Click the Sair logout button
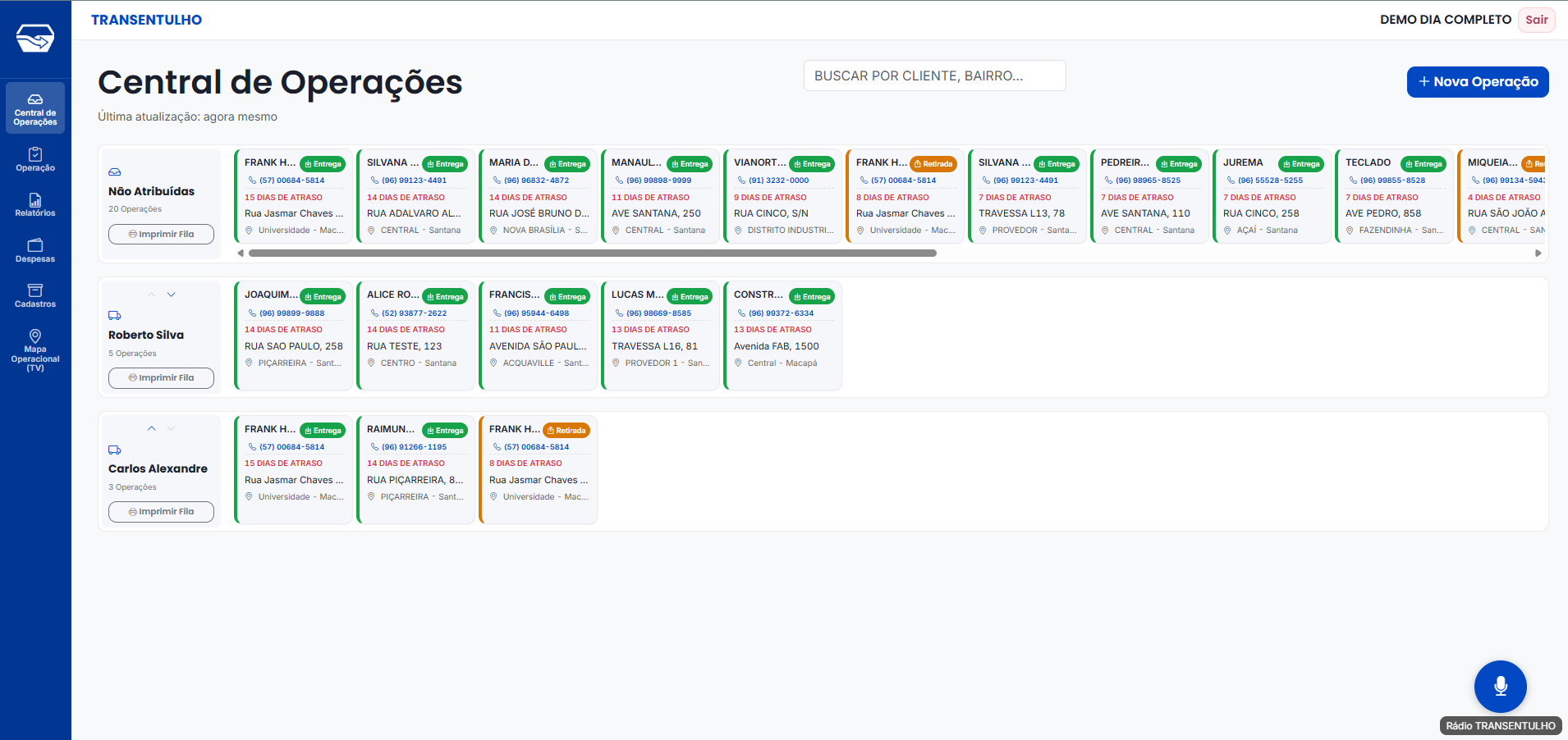The height and width of the screenshot is (740, 1568). point(1536,20)
